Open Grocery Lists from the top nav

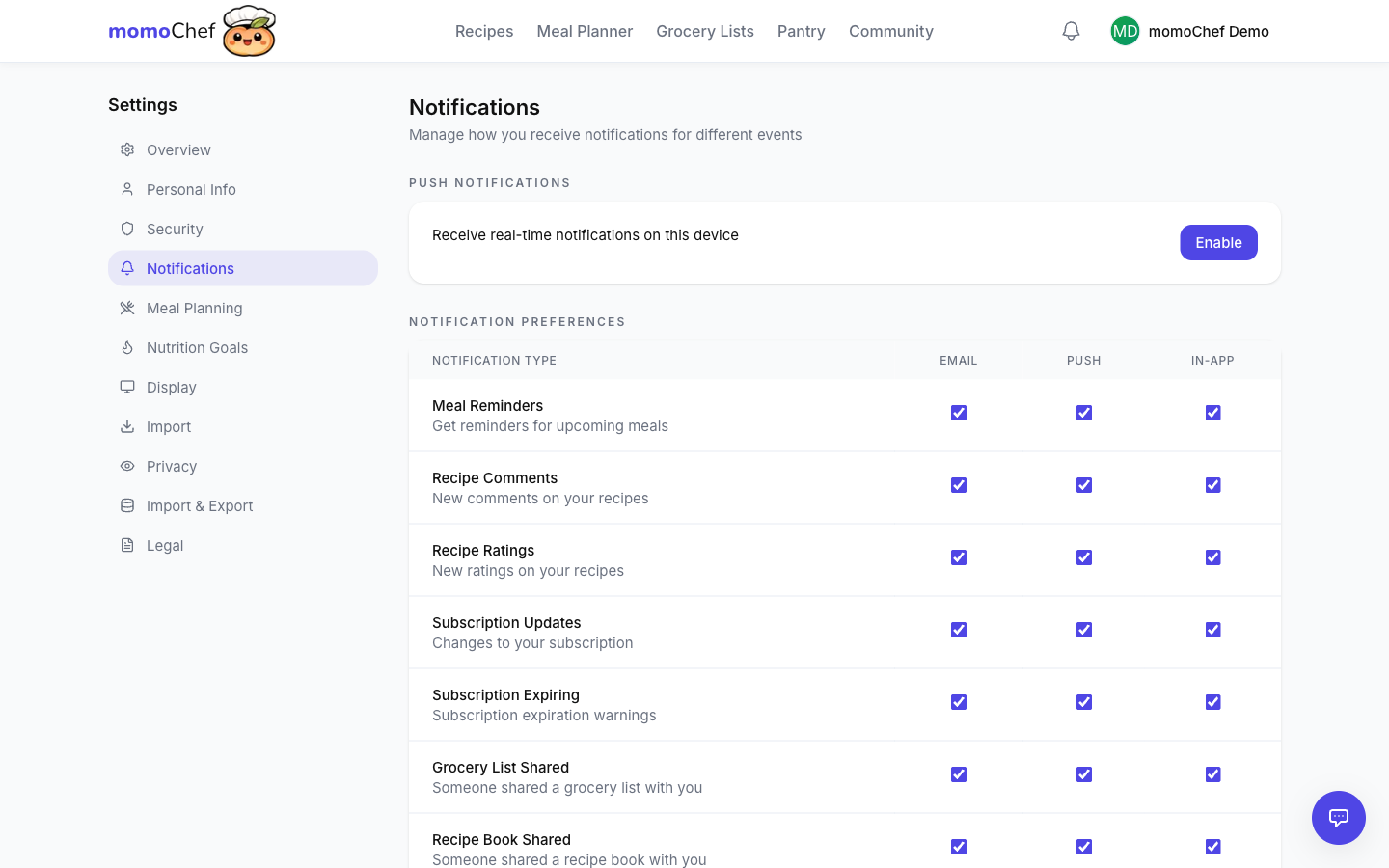coord(705,31)
